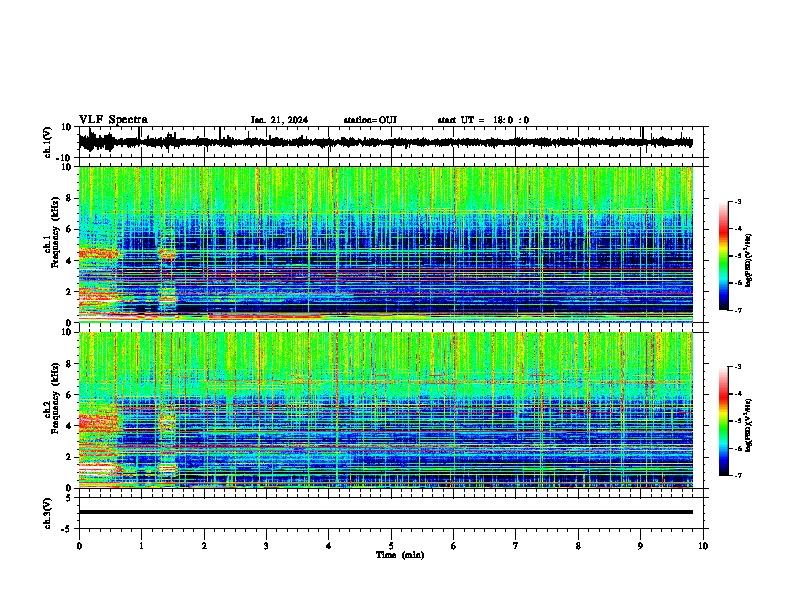
Task: Click the ch.2 color bar log(PSD) label
Action: (749, 426)
